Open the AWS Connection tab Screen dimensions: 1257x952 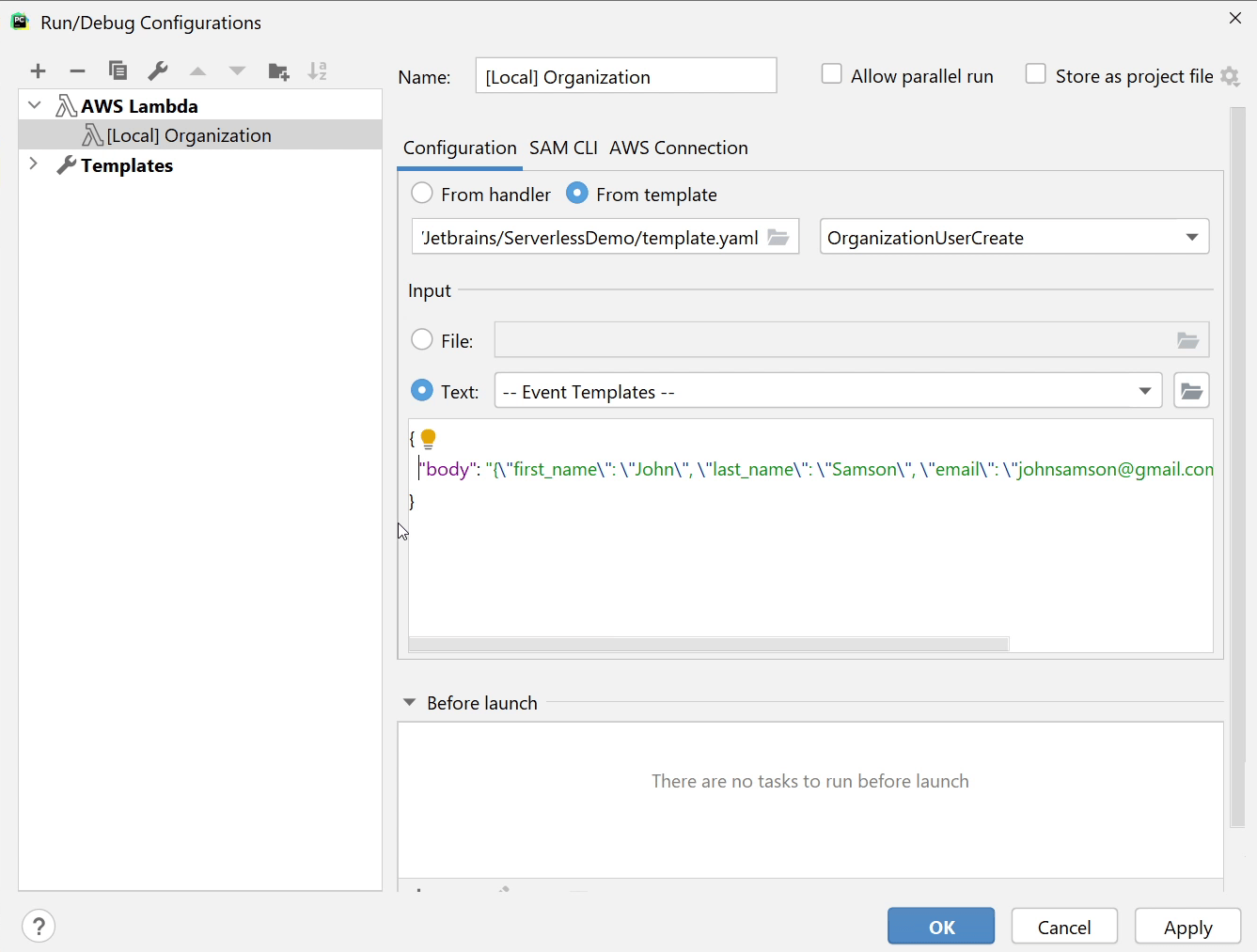point(678,148)
